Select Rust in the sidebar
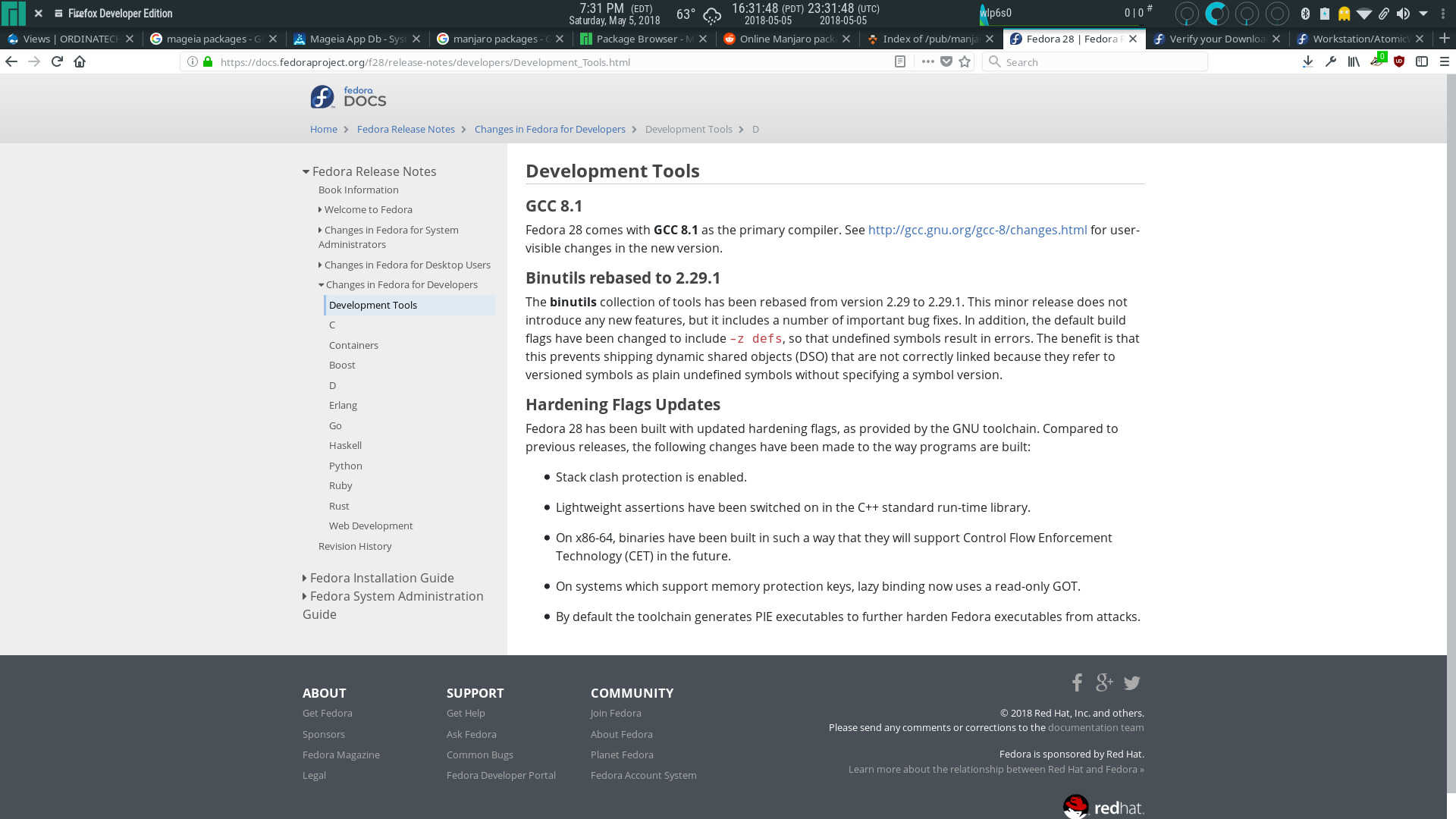 (x=339, y=506)
